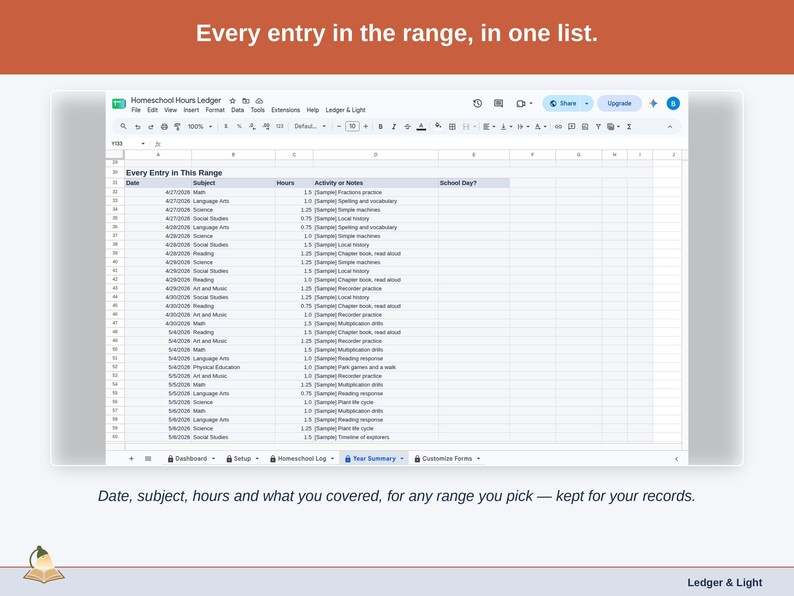Format as percent

coord(239,127)
